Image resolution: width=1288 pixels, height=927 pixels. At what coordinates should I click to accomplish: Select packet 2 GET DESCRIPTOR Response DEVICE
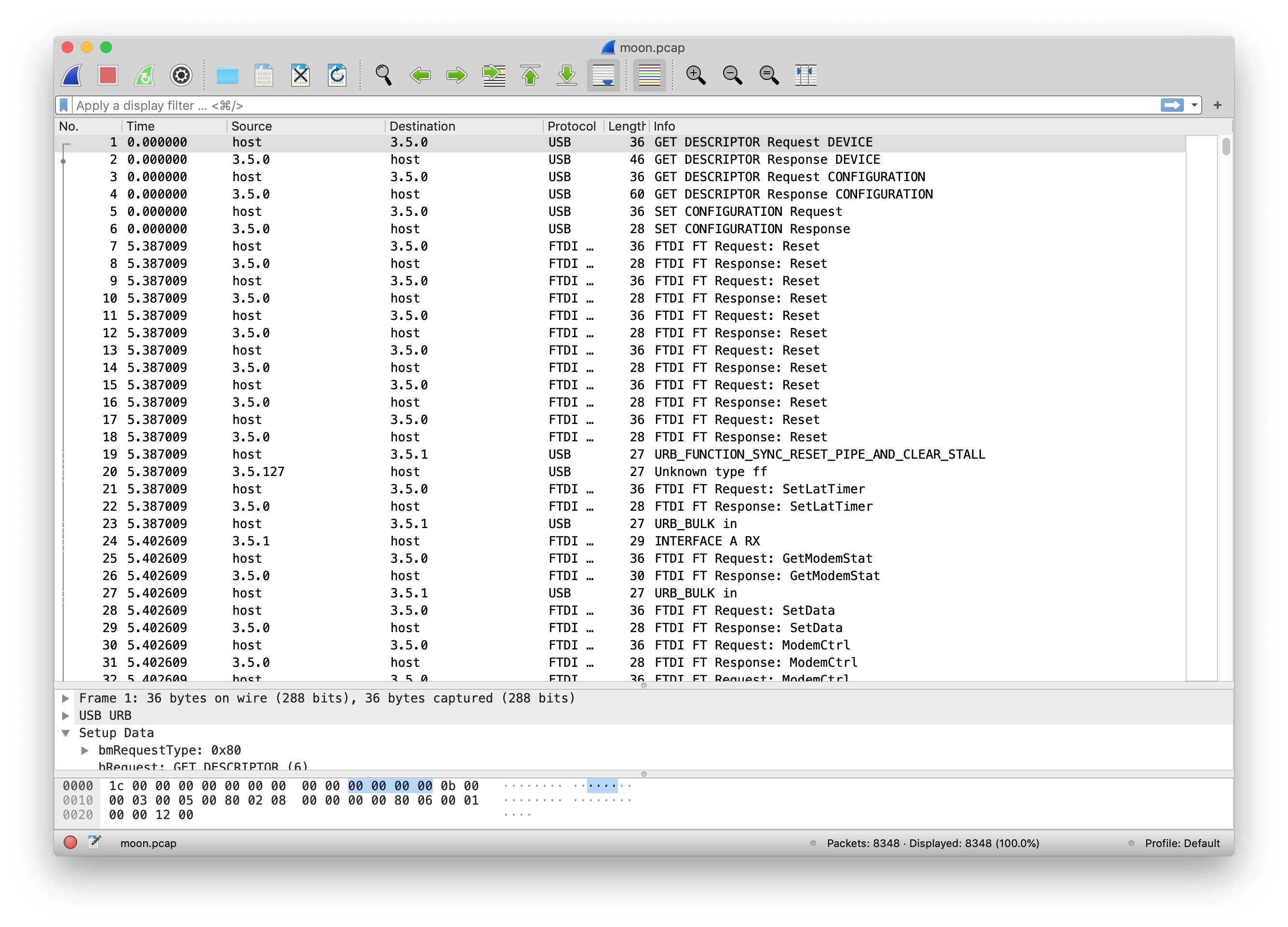point(620,159)
